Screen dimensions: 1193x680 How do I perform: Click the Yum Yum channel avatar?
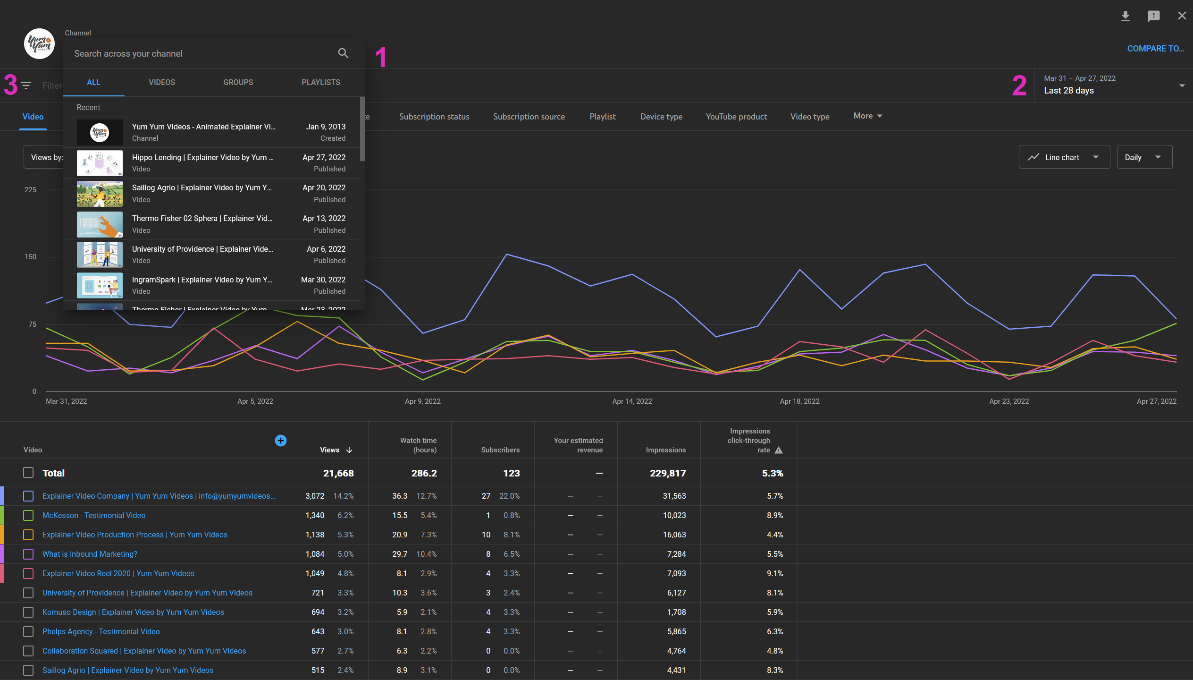point(38,43)
